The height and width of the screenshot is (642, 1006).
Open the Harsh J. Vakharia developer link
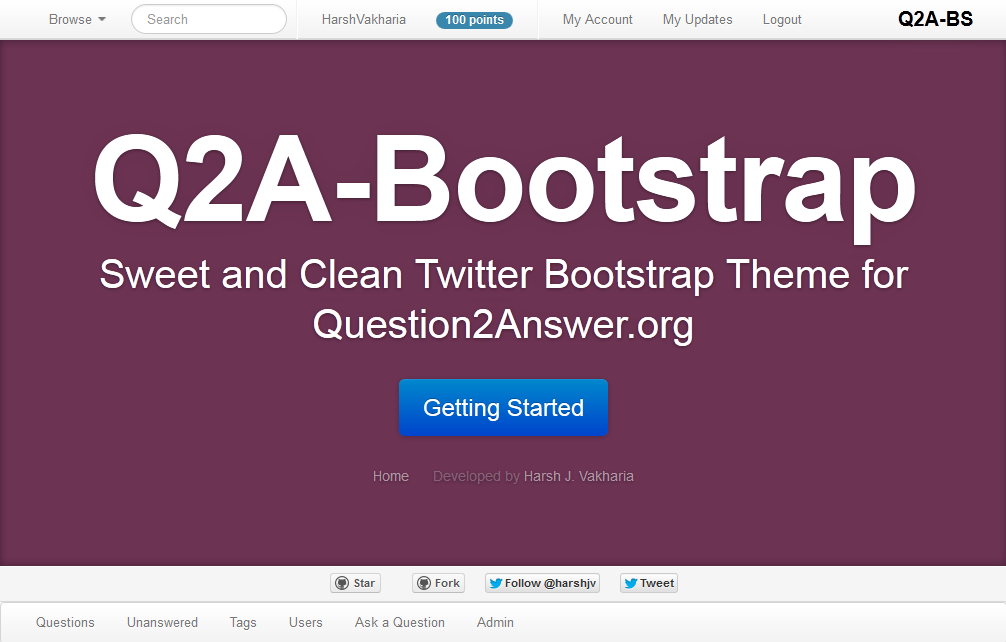pyautogui.click(x=578, y=476)
